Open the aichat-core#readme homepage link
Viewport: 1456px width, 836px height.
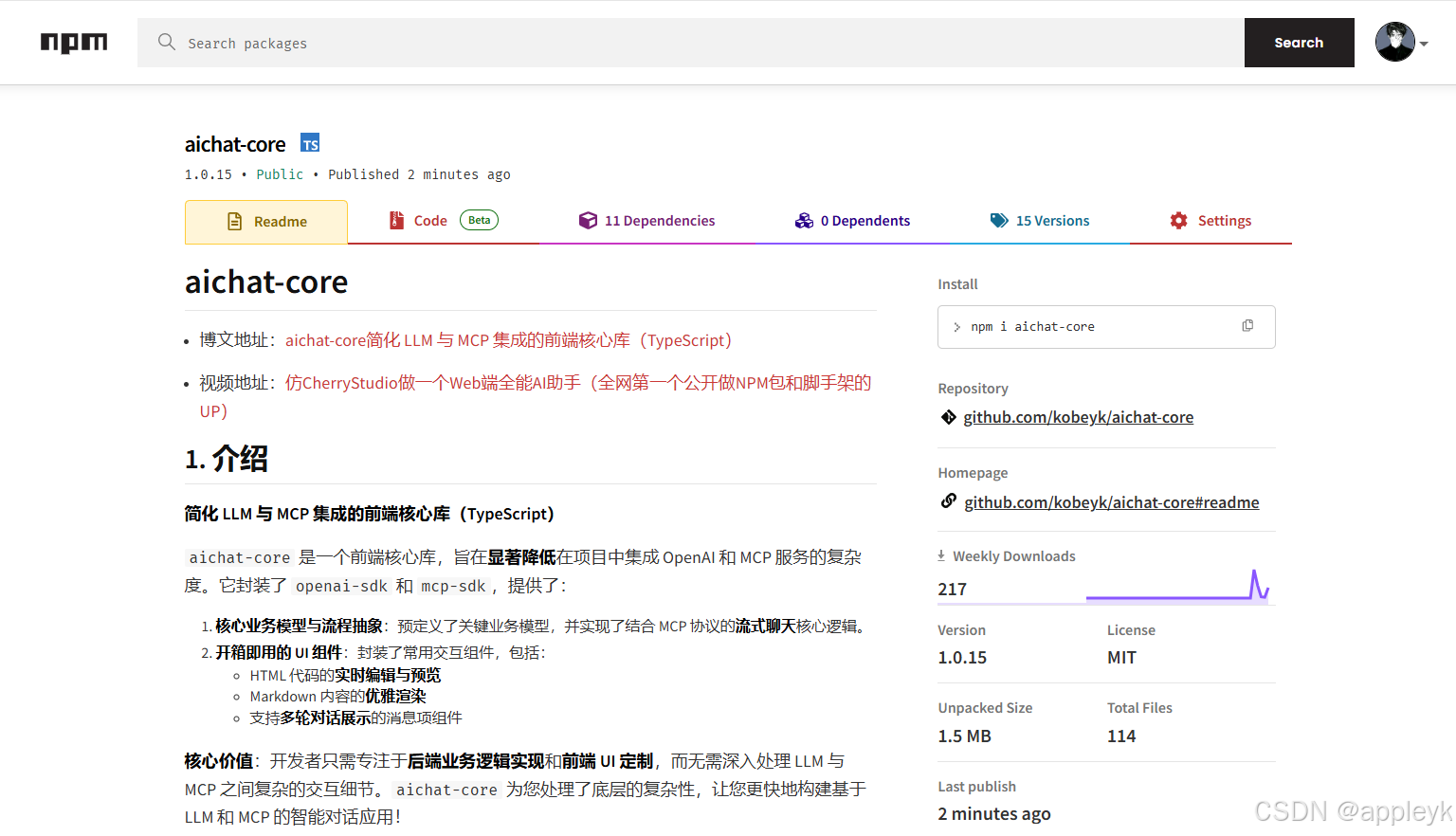coord(1111,502)
